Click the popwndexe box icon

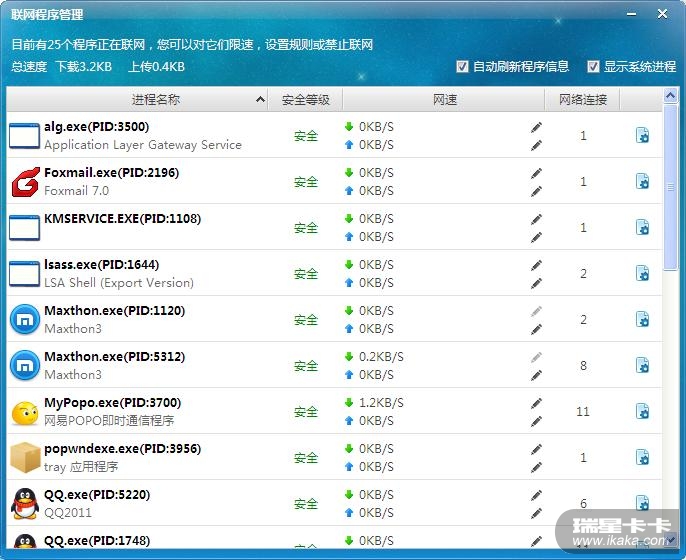(x=25, y=458)
